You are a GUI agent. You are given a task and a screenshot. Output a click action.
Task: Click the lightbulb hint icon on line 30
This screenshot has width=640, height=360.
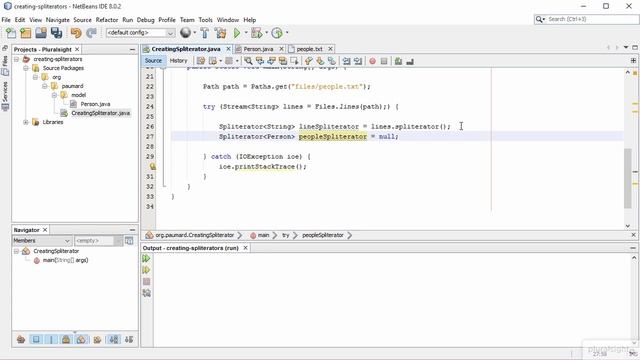152,167
